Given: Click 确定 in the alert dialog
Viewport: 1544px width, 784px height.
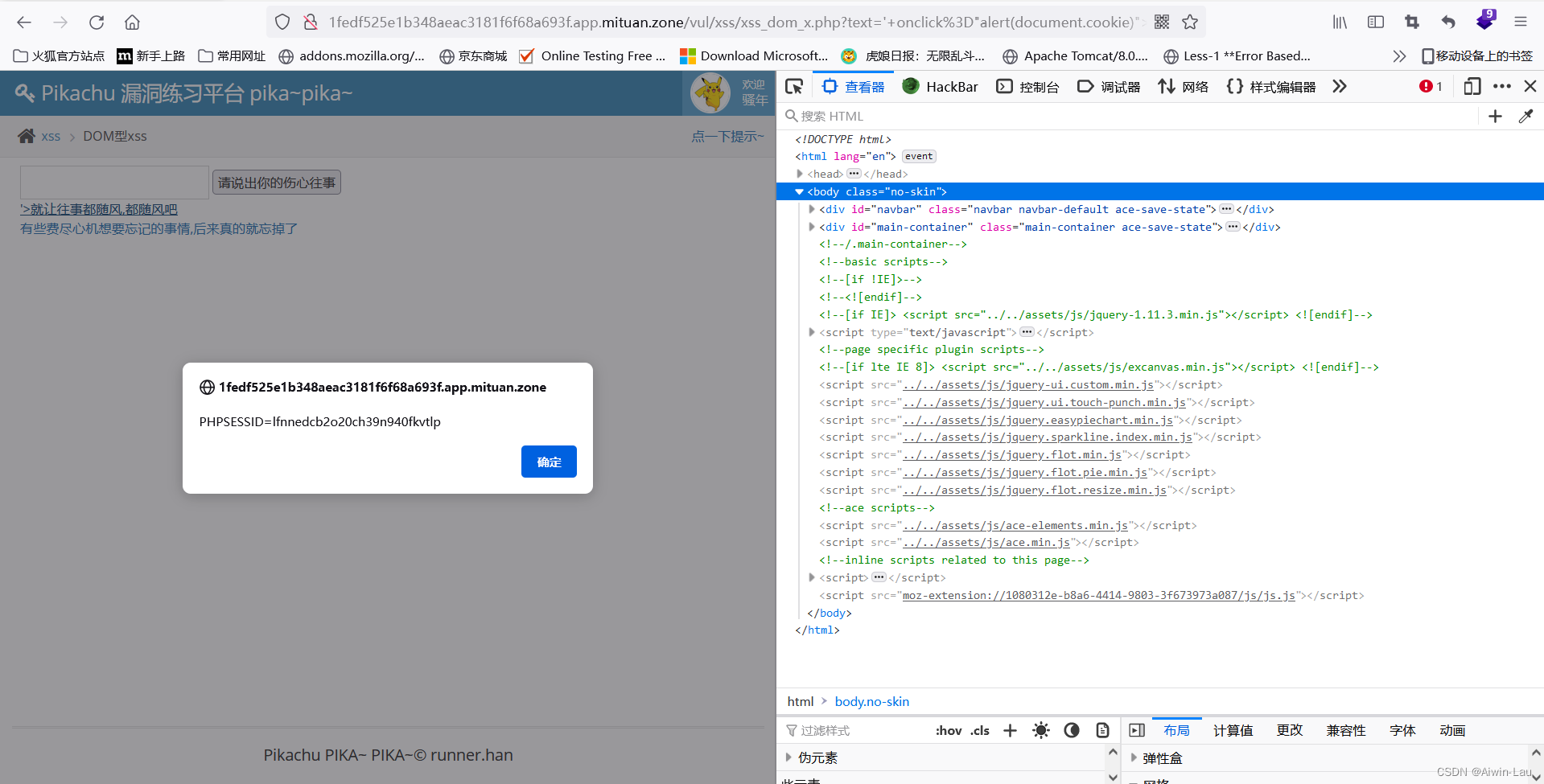Looking at the screenshot, I should tap(549, 462).
